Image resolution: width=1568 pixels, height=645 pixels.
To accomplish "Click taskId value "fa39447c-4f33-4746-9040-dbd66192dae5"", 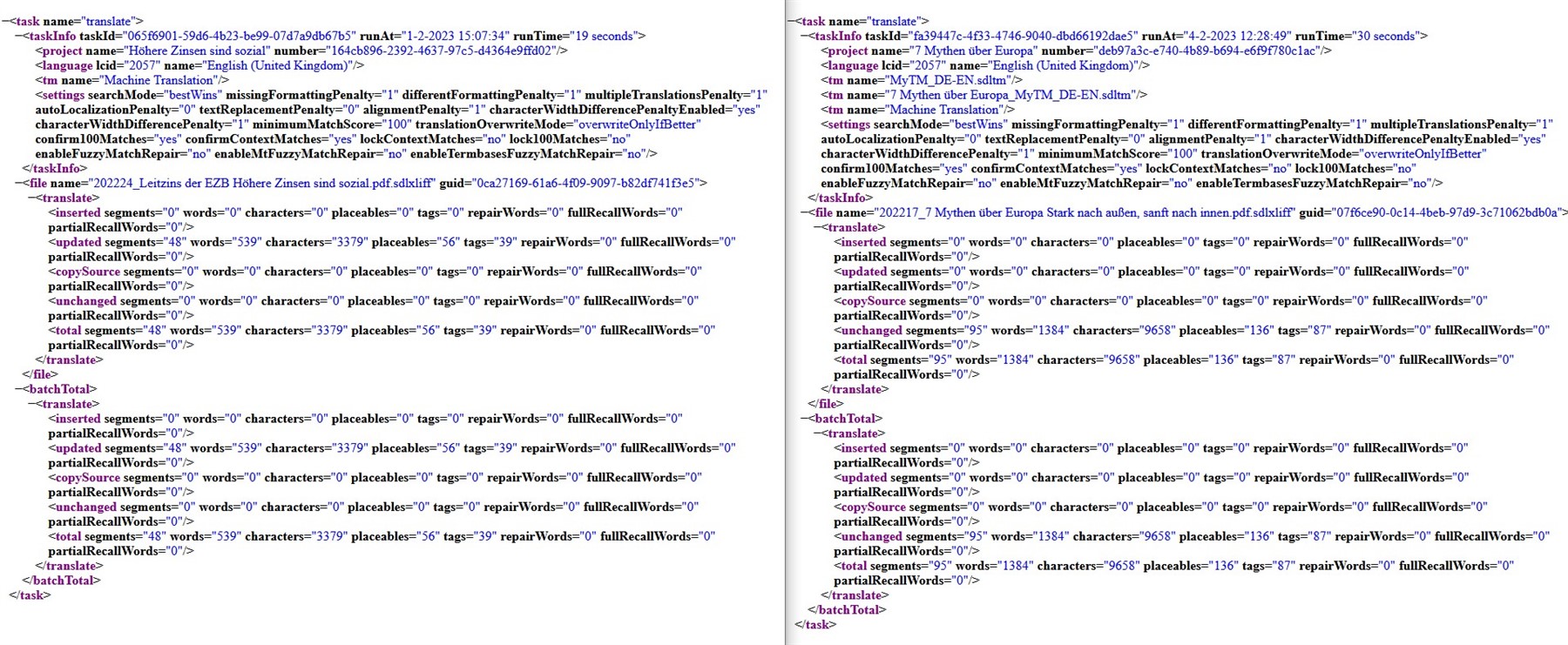I will pyautogui.click(x=1024, y=36).
